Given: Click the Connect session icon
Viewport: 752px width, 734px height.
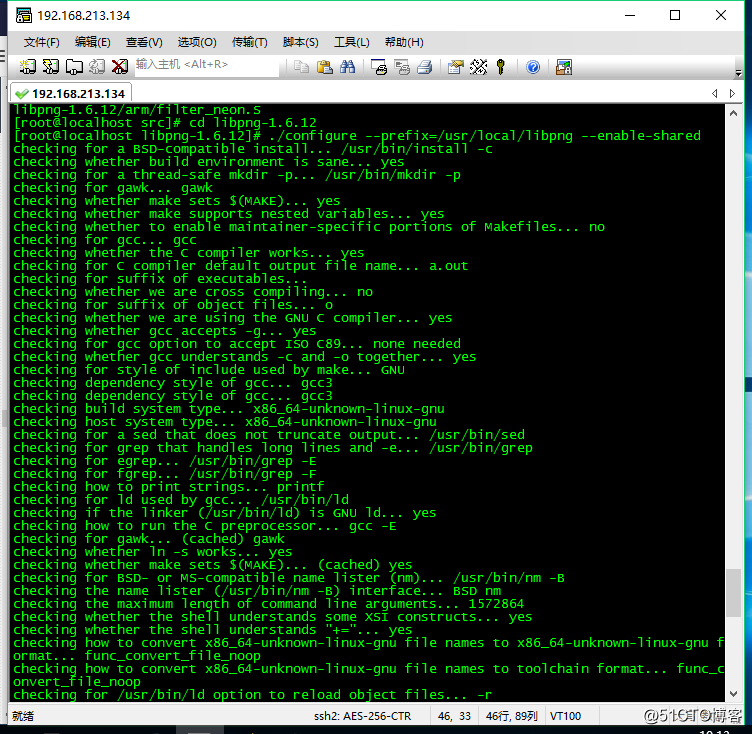Looking at the screenshot, I should coord(27,67).
